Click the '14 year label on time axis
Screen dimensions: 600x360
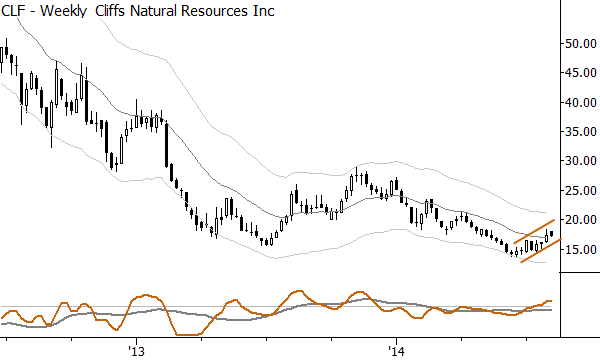[397, 351]
